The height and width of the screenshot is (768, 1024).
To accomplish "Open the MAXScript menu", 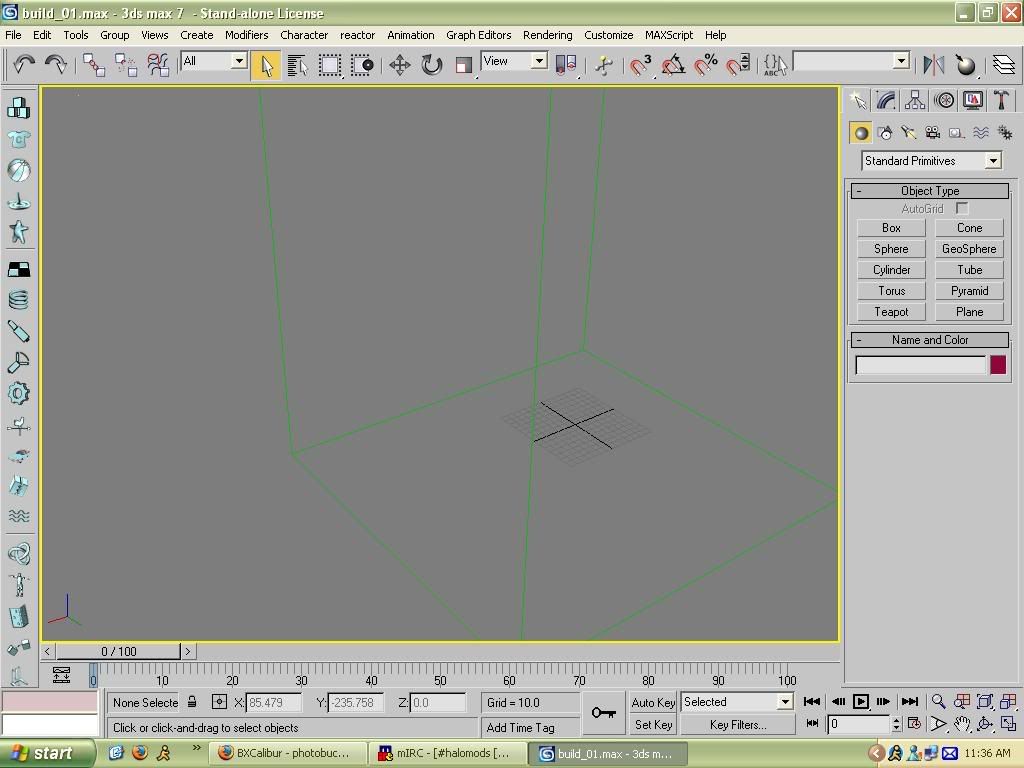I will 669,35.
